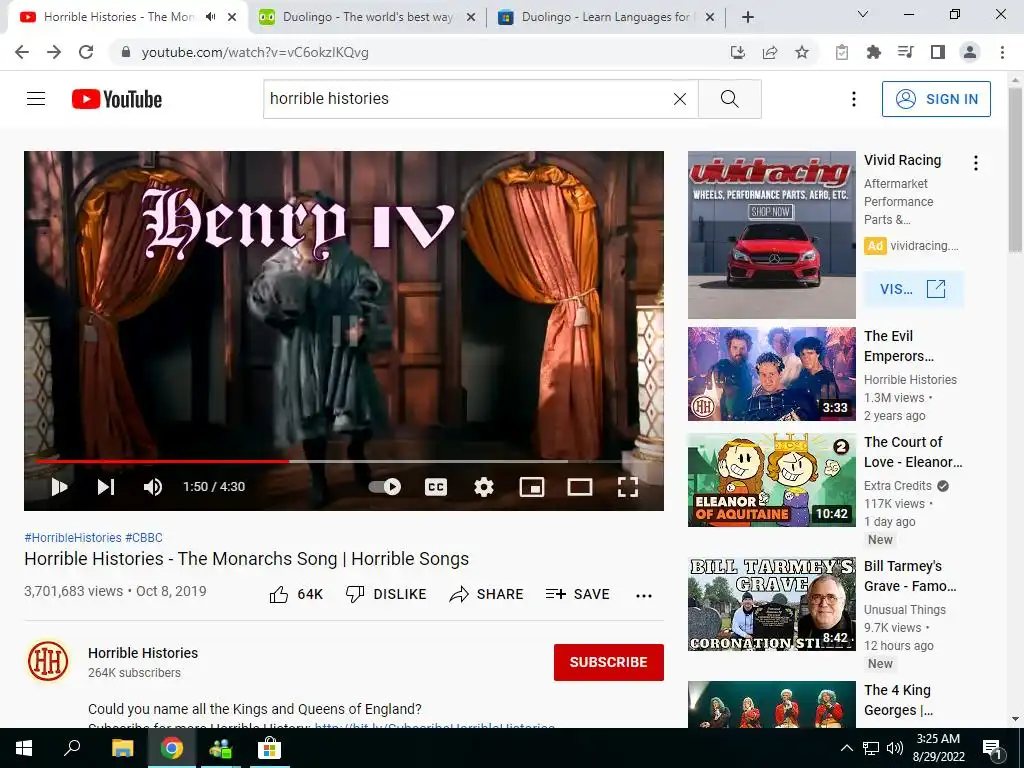Click the SIGN IN button
This screenshot has height=768, width=1024.
[x=936, y=99]
